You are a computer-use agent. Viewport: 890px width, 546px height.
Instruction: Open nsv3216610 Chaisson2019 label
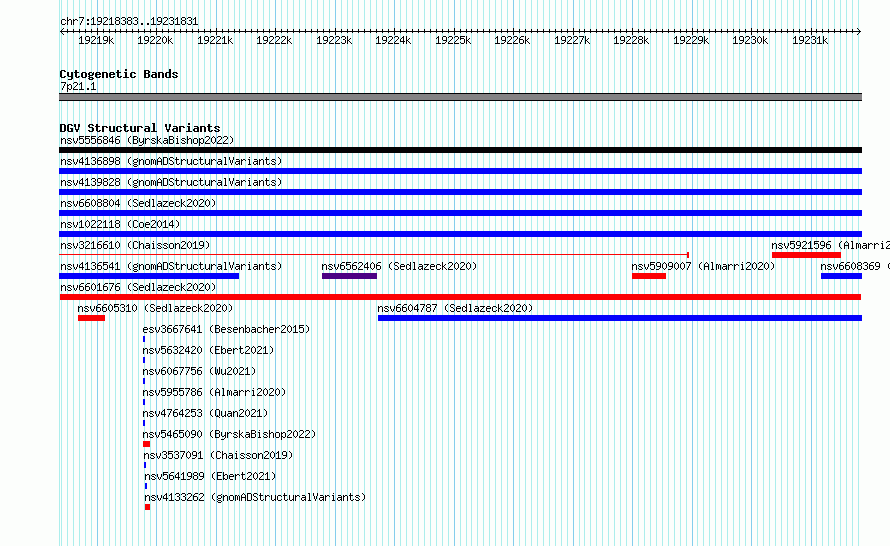click(135, 245)
